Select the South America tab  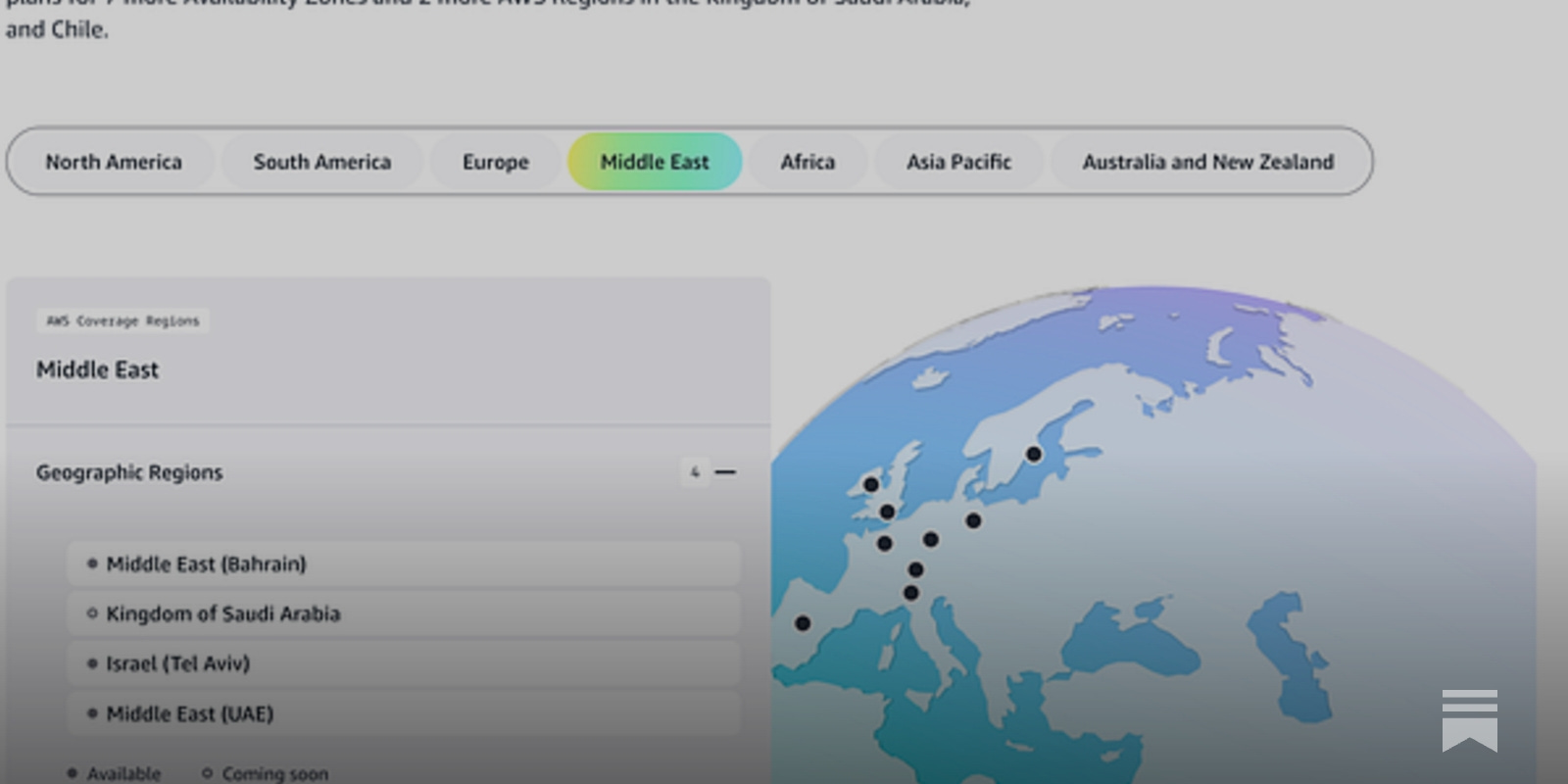point(322,162)
